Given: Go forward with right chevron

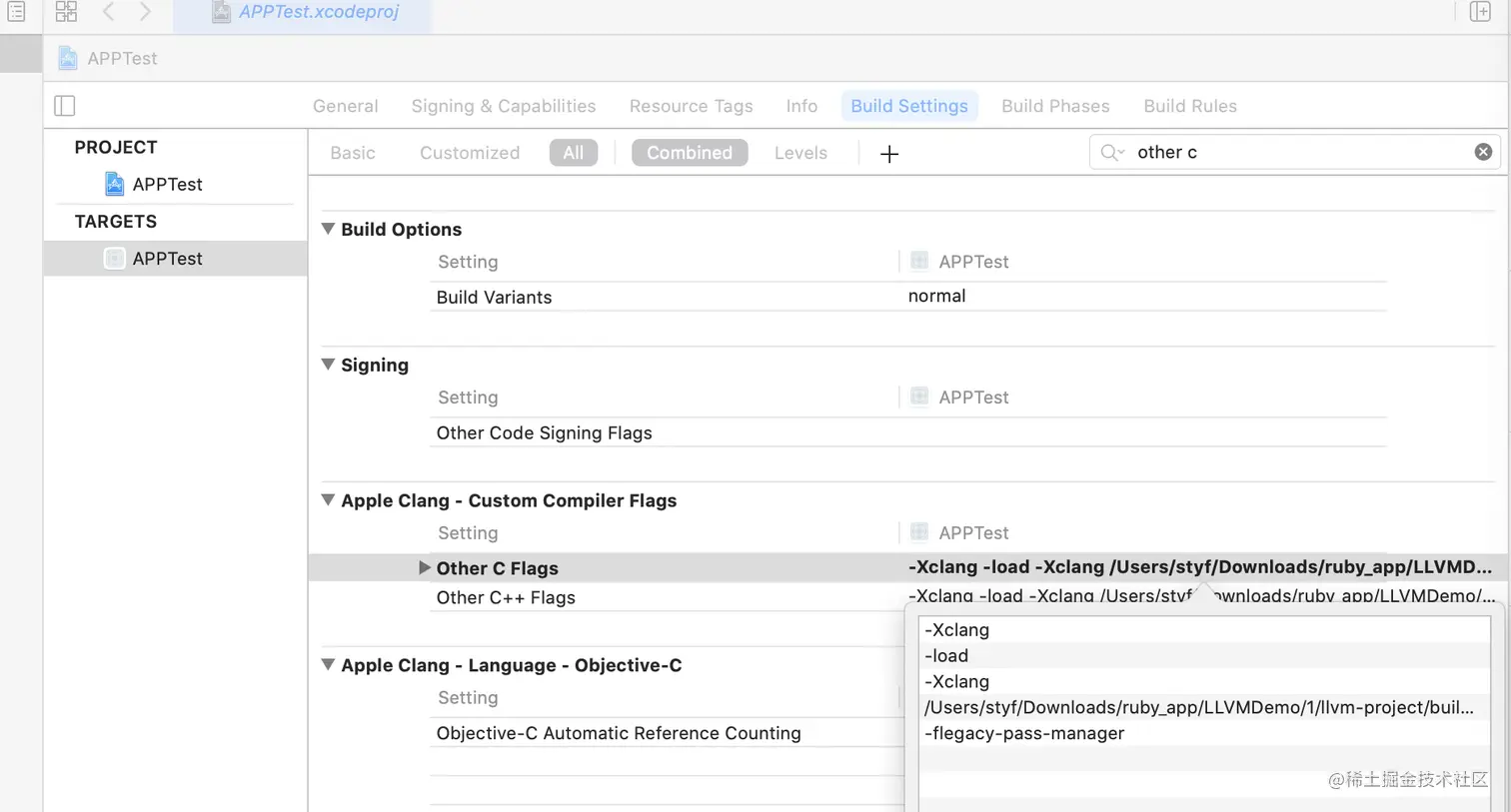Looking at the screenshot, I should pyautogui.click(x=146, y=12).
